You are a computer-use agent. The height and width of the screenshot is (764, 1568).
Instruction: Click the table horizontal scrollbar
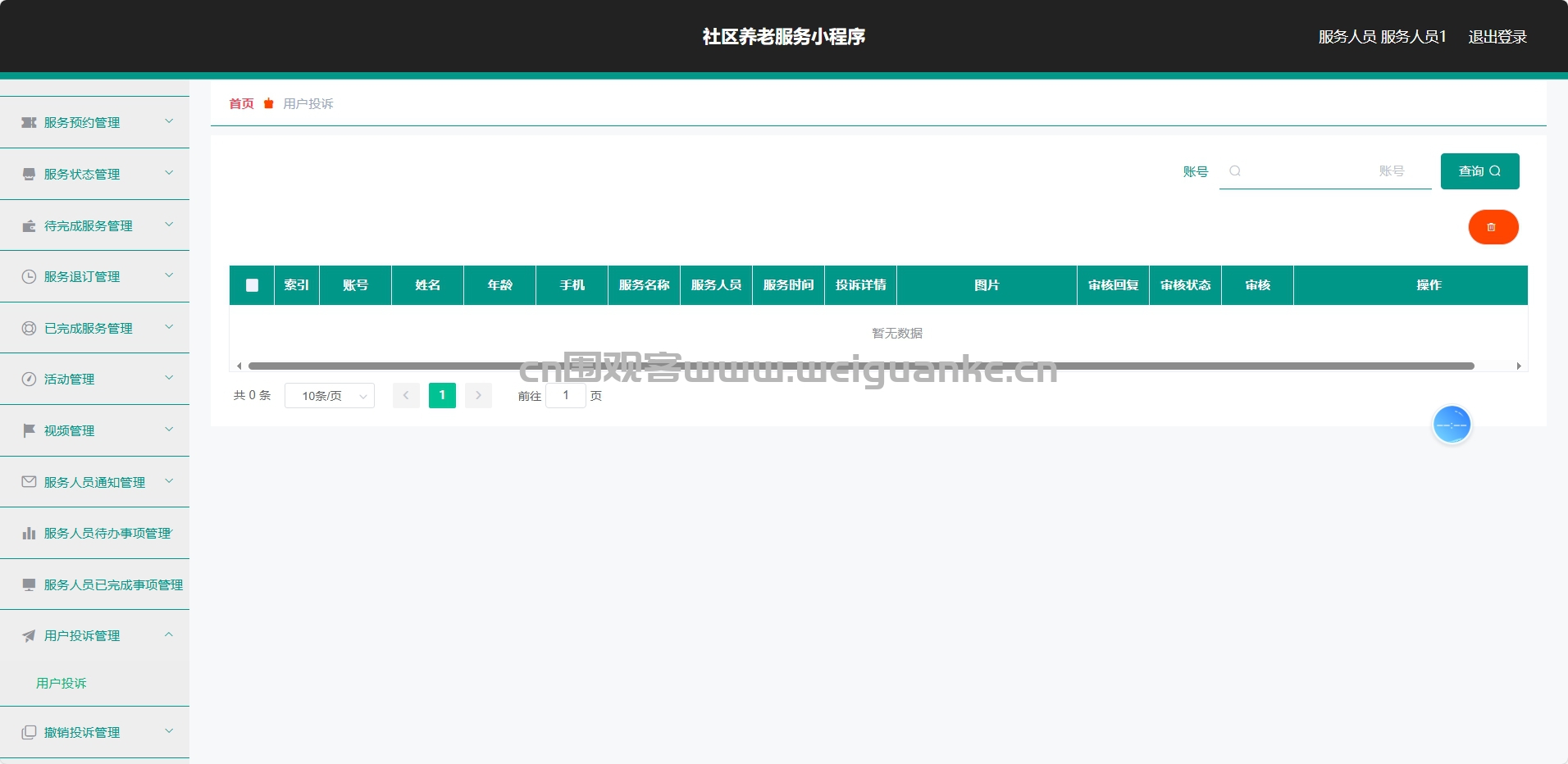point(861,366)
